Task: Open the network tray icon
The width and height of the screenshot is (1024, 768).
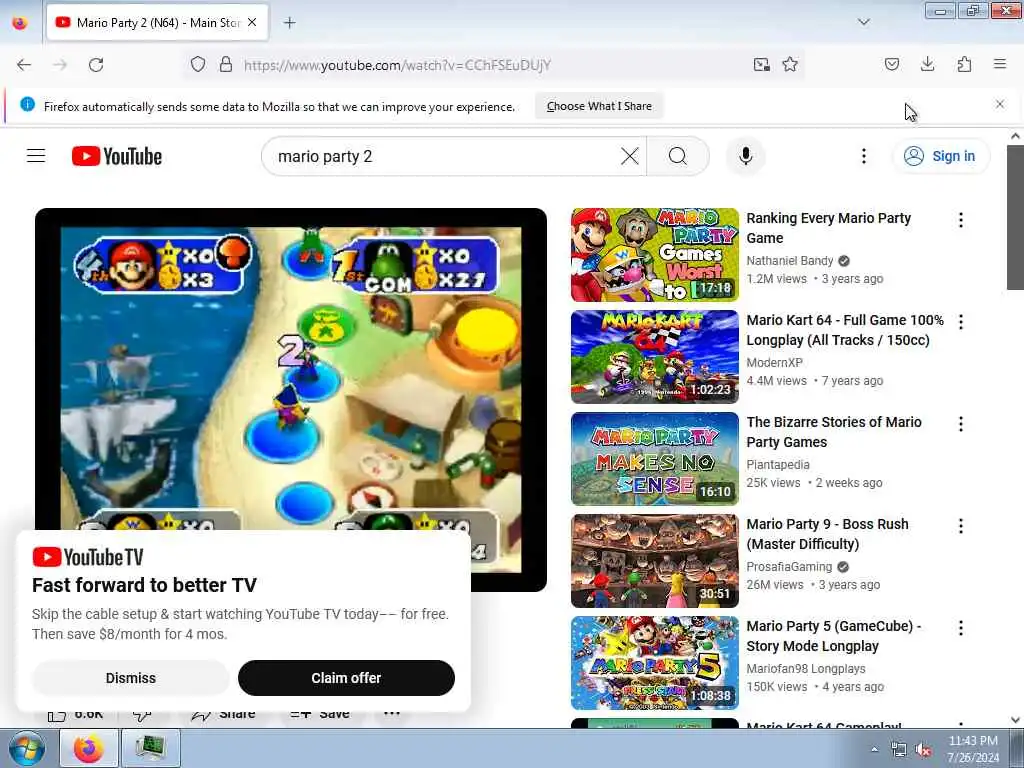Action: tap(899, 750)
